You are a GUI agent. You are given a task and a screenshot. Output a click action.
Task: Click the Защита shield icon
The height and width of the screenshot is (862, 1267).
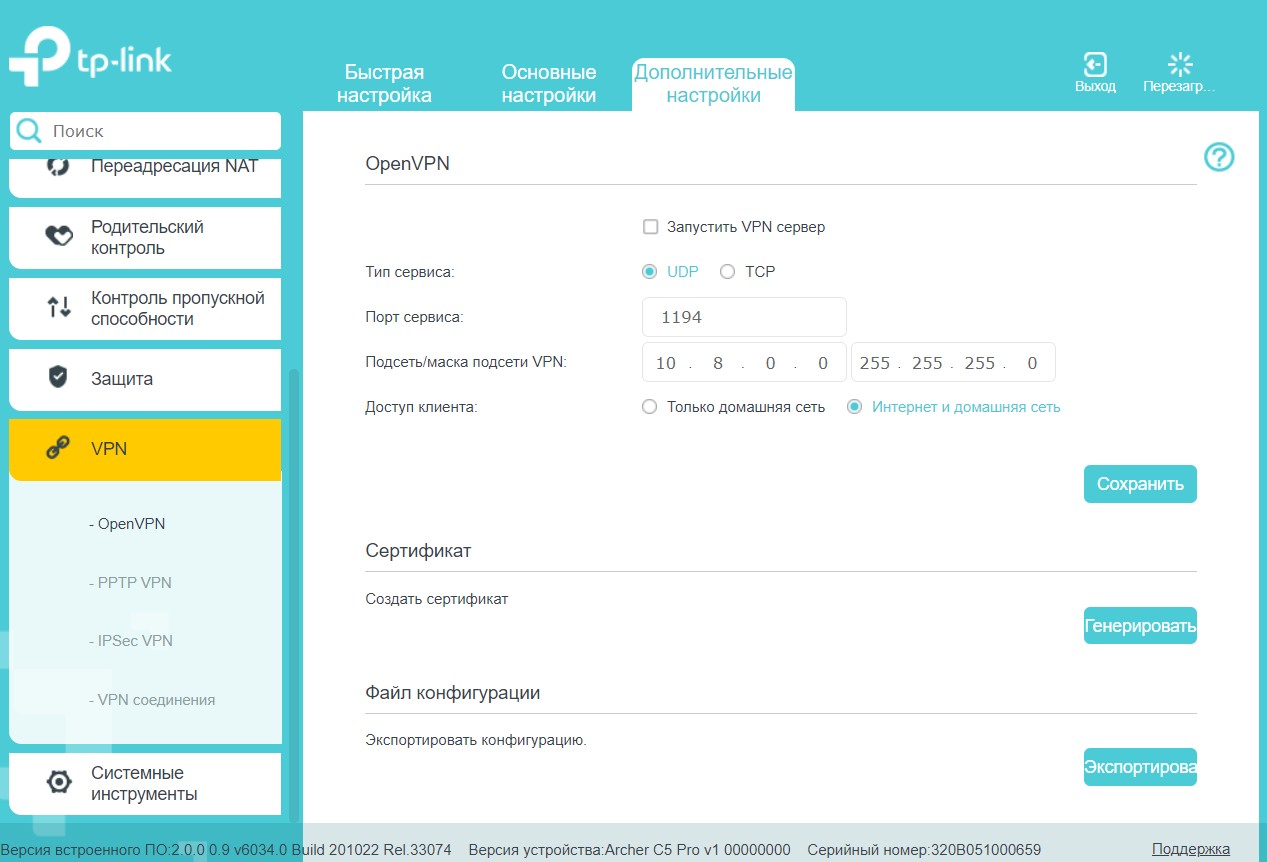[x=58, y=378]
